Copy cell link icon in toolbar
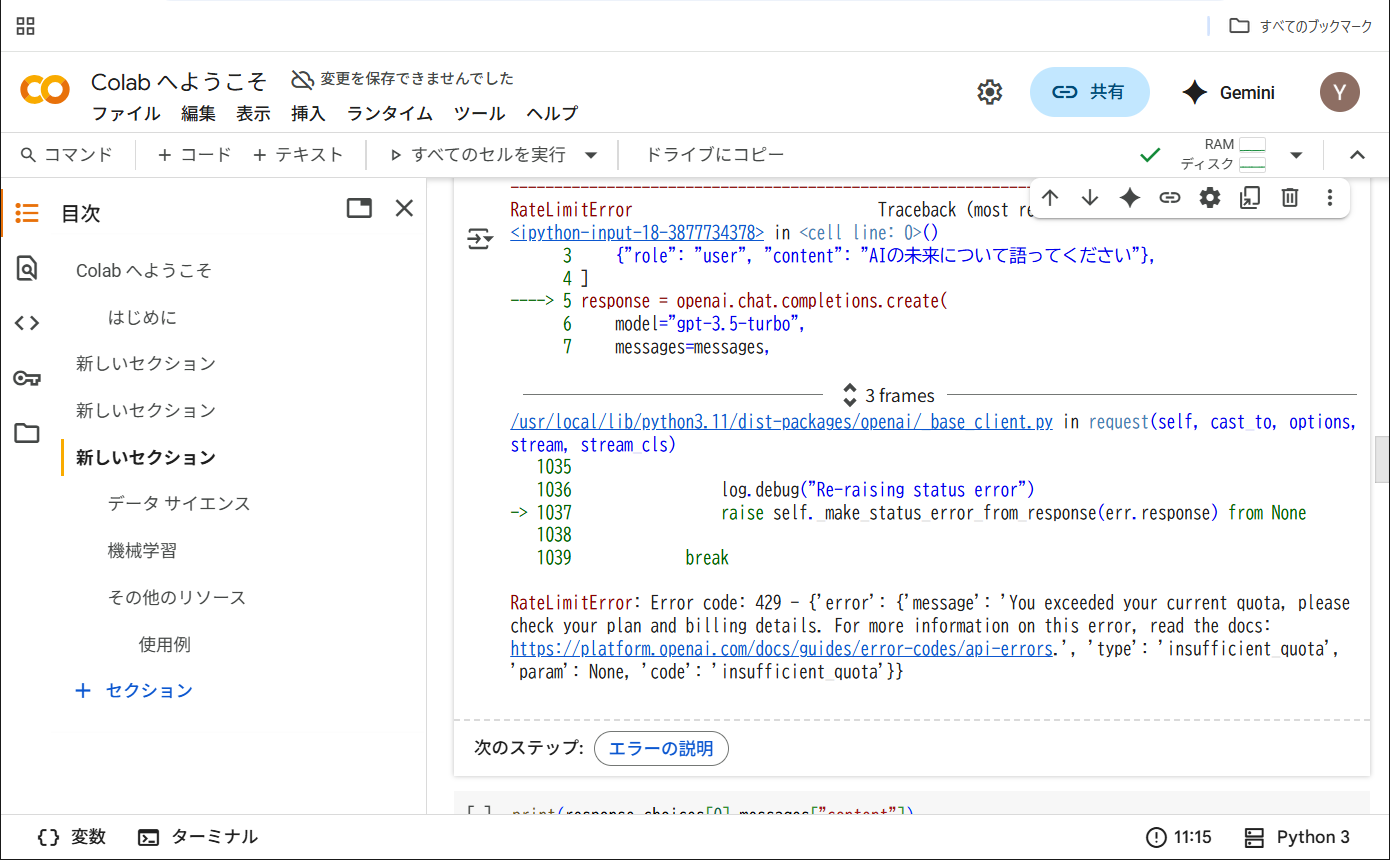Screen dimensions: 1390x860 click(x=1170, y=198)
